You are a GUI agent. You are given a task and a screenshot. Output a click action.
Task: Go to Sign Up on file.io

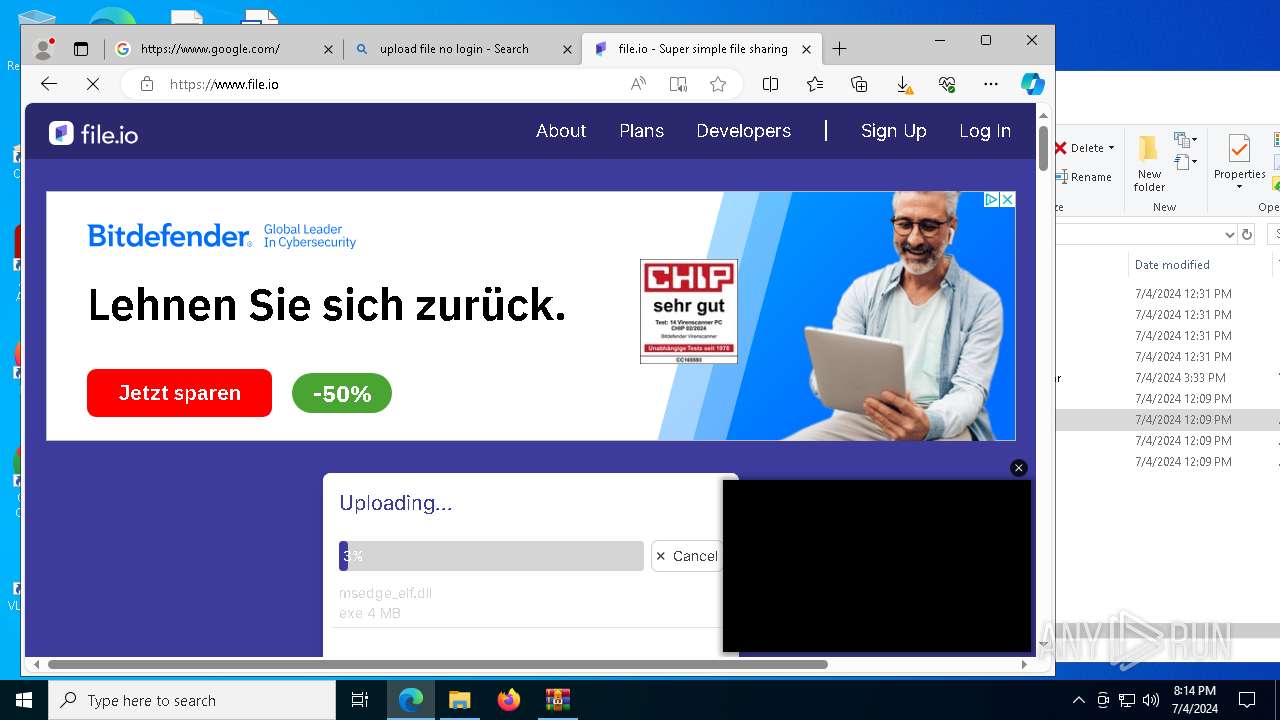tap(894, 131)
